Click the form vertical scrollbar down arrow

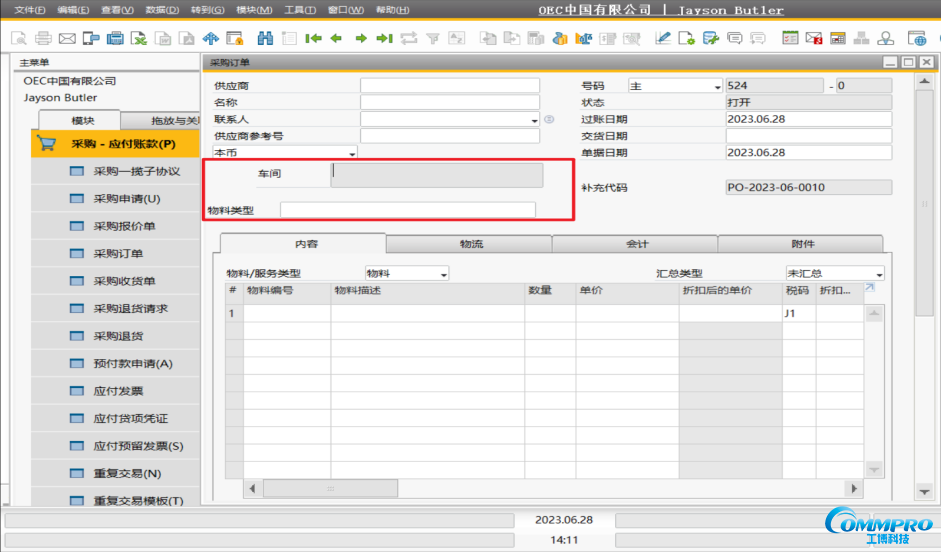pos(924,491)
